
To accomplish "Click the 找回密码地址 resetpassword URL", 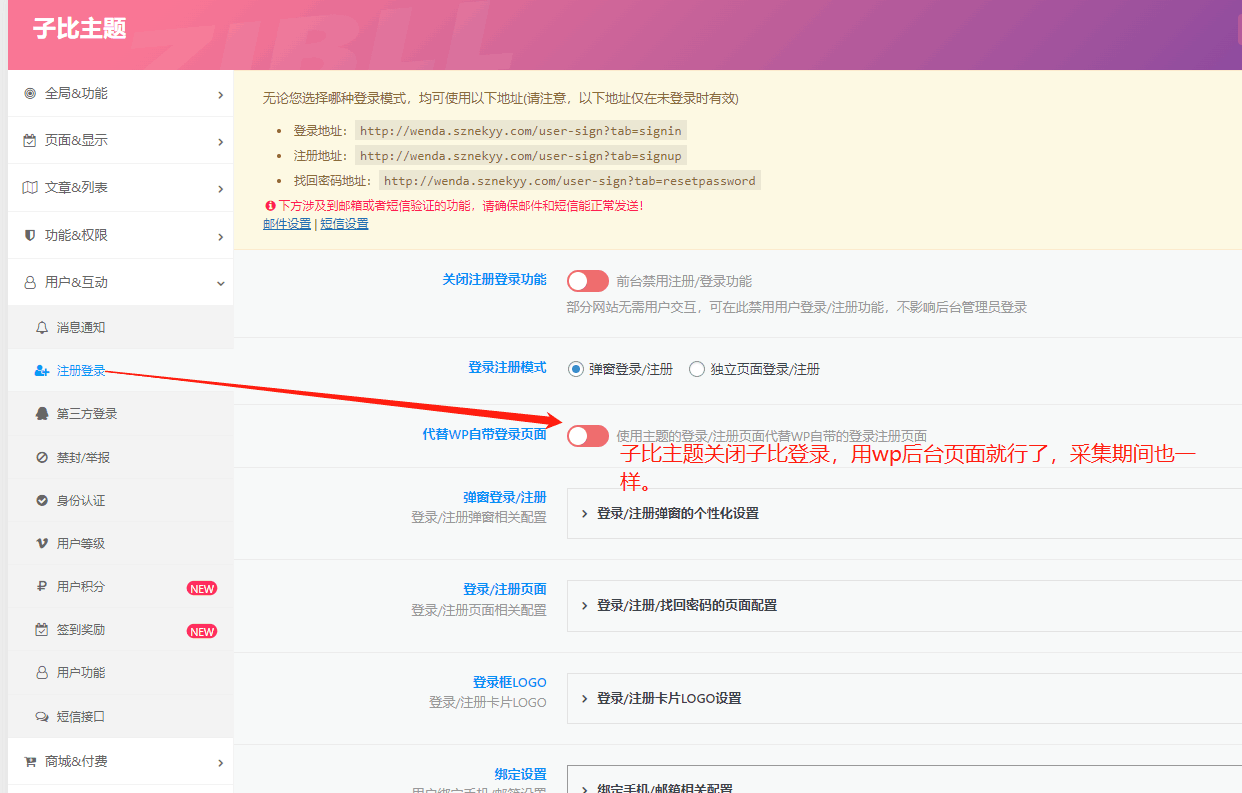I will (570, 181).
